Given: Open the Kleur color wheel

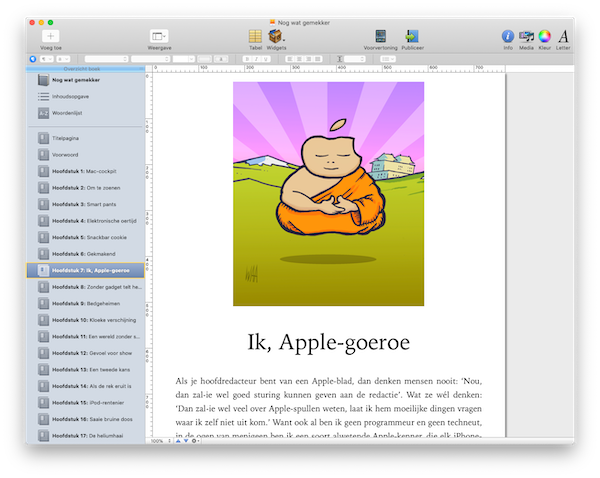Looking at the screenshot, I should click(x=545, y=36).
